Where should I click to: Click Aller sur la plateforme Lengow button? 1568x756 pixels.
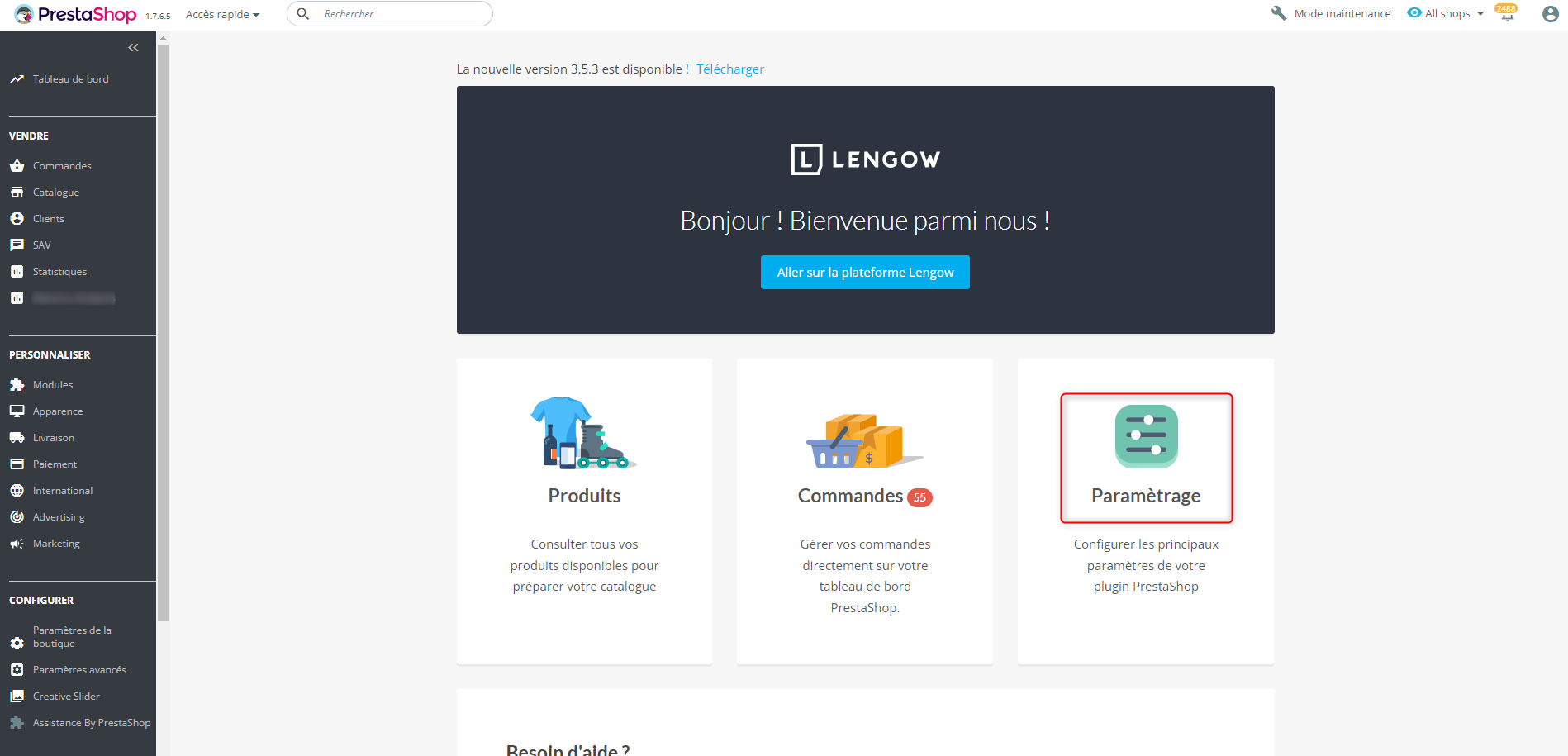point(865,273)
